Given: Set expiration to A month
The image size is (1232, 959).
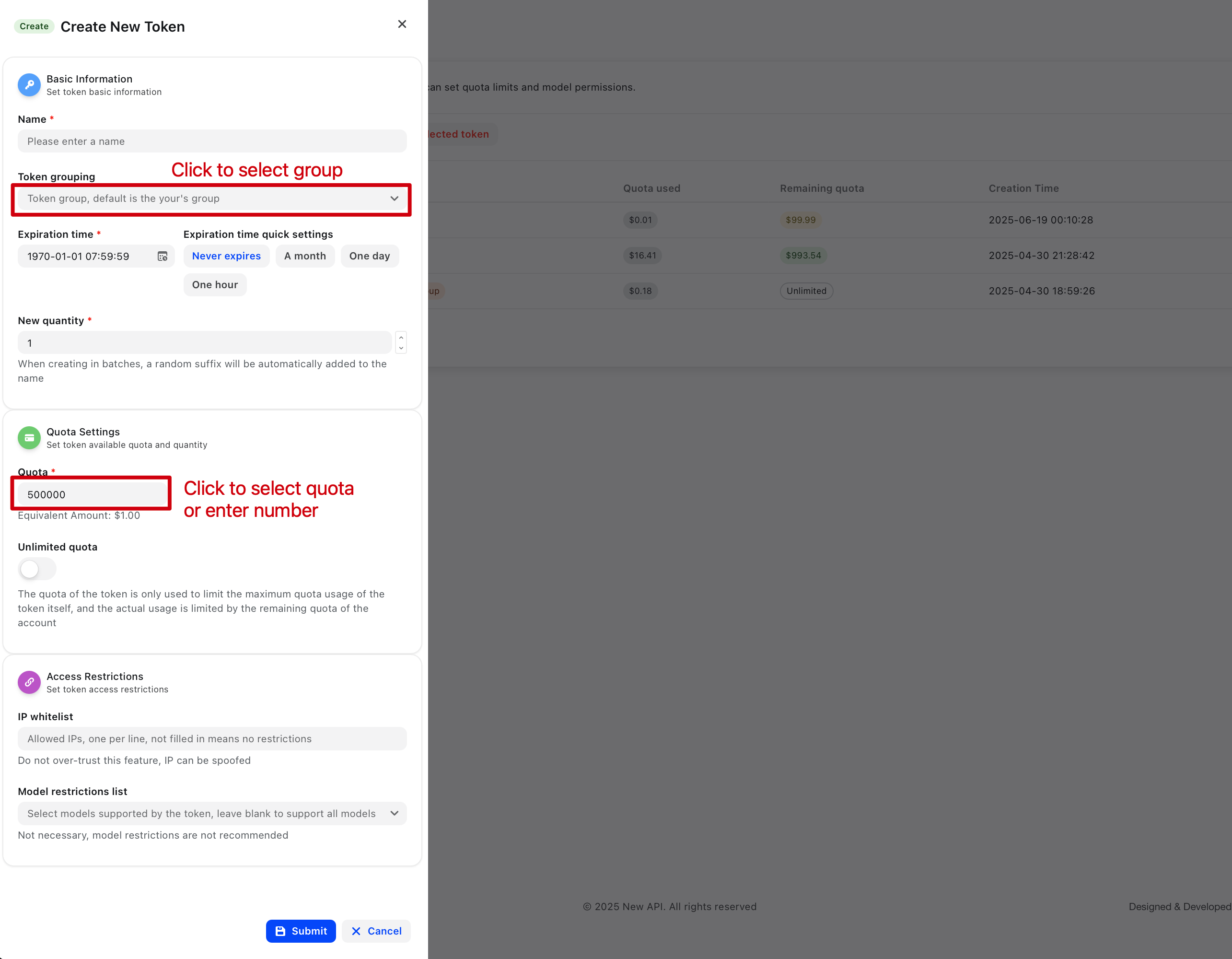Looking at the screenshot, I should pyautogui.click(x=304, y=256).
